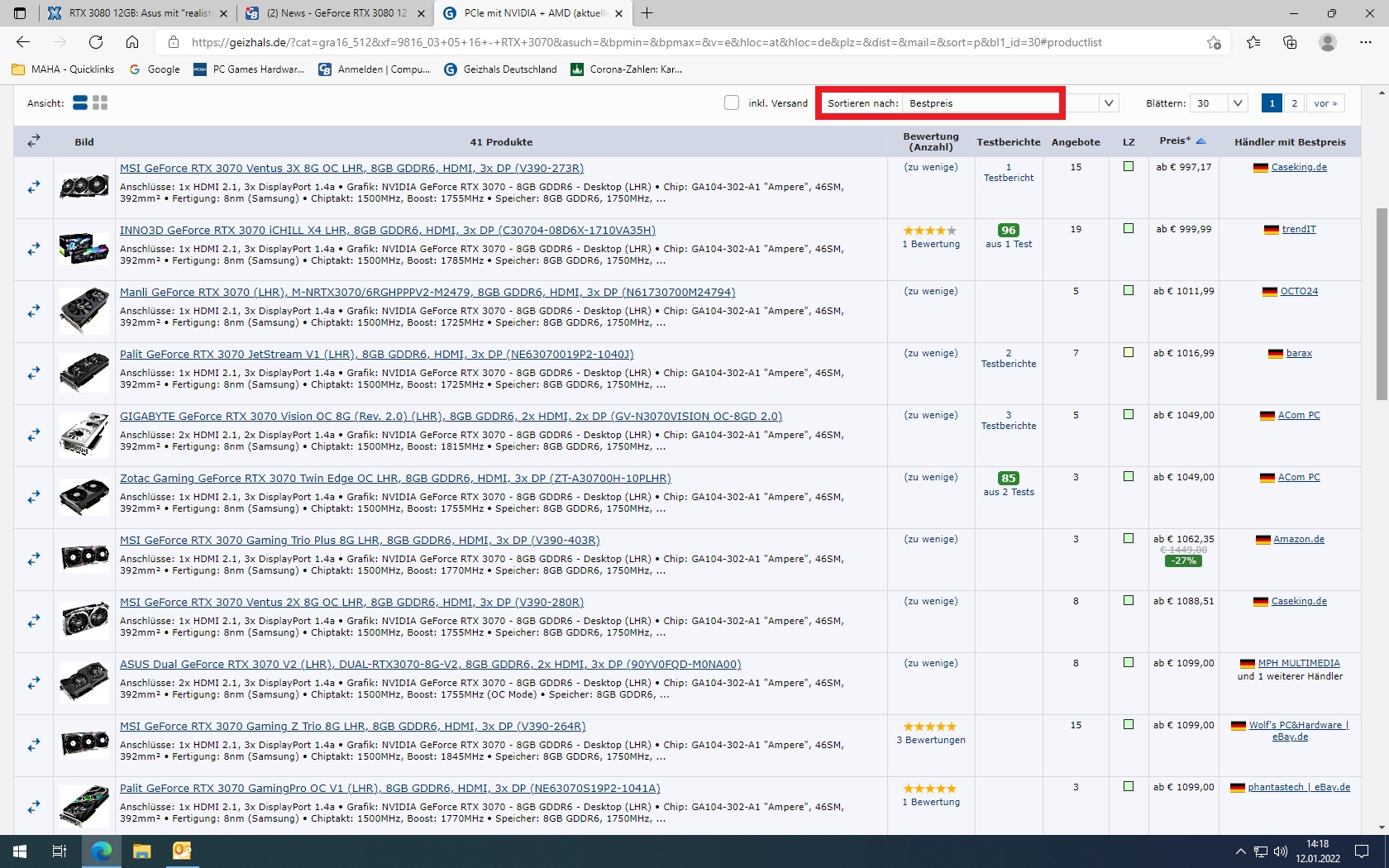Compare the INNO3D iCHILL X4 product

34,249
